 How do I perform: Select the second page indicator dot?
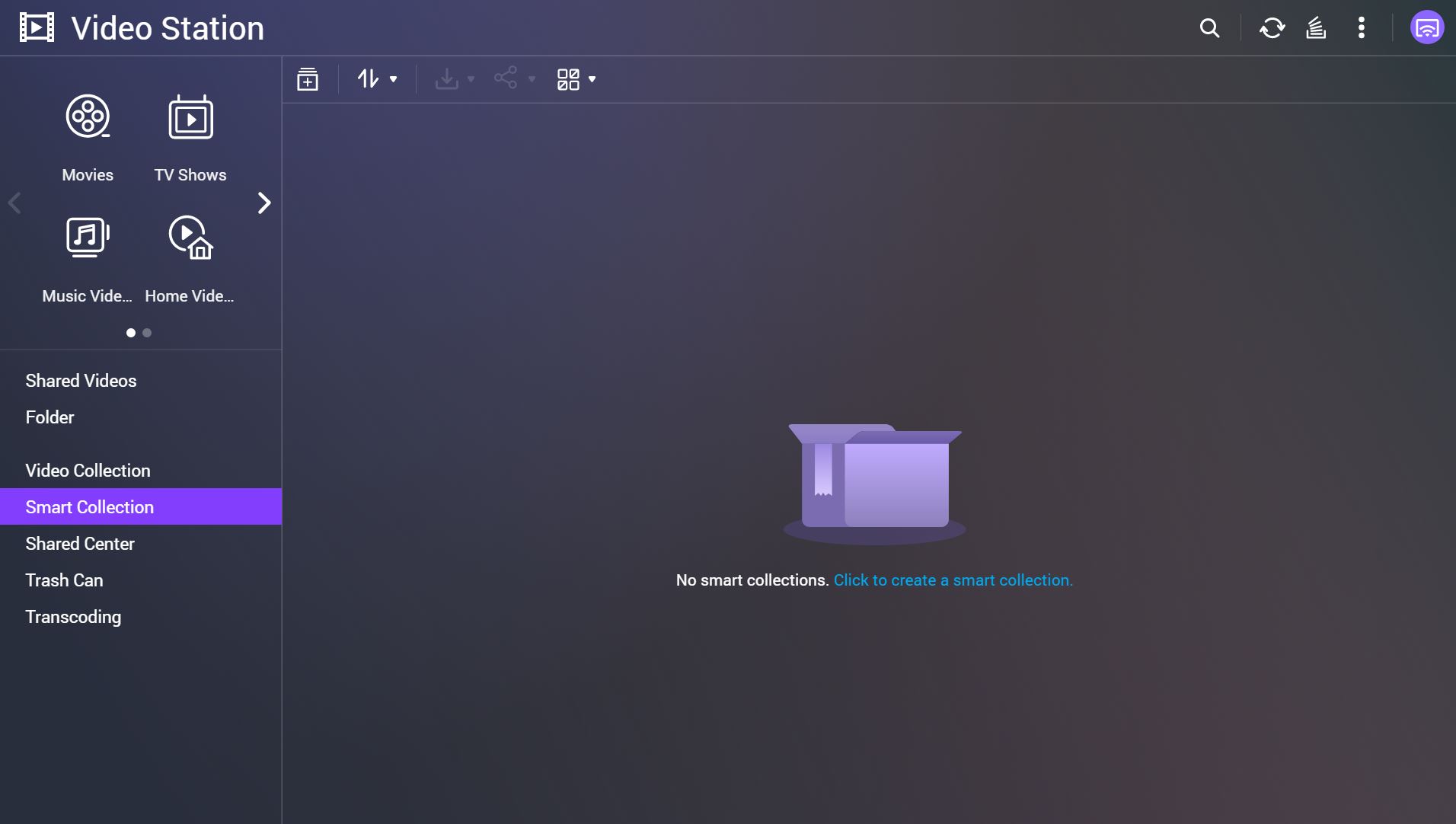point(147,333)
